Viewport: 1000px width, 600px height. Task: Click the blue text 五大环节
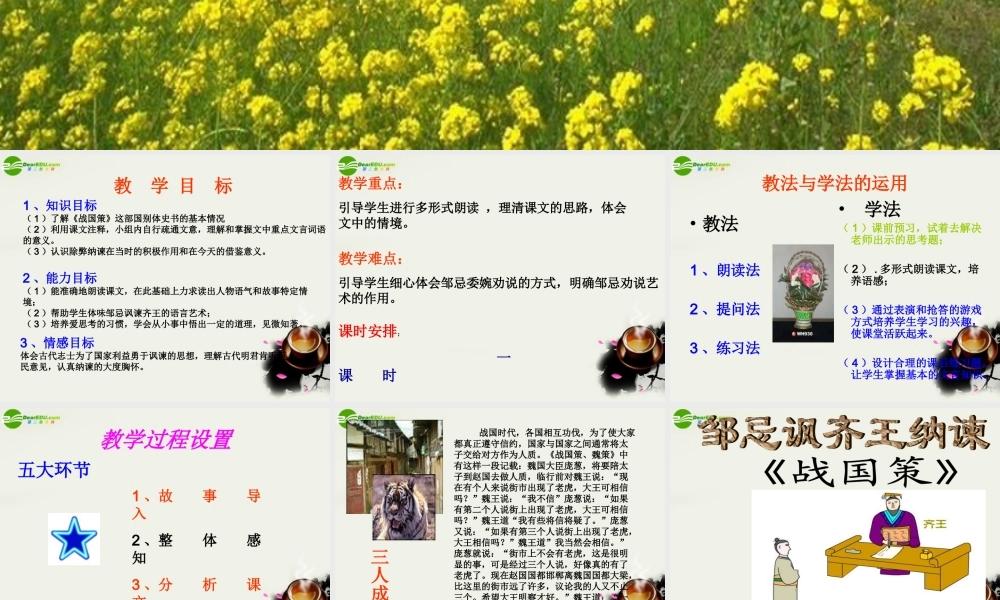54,470
